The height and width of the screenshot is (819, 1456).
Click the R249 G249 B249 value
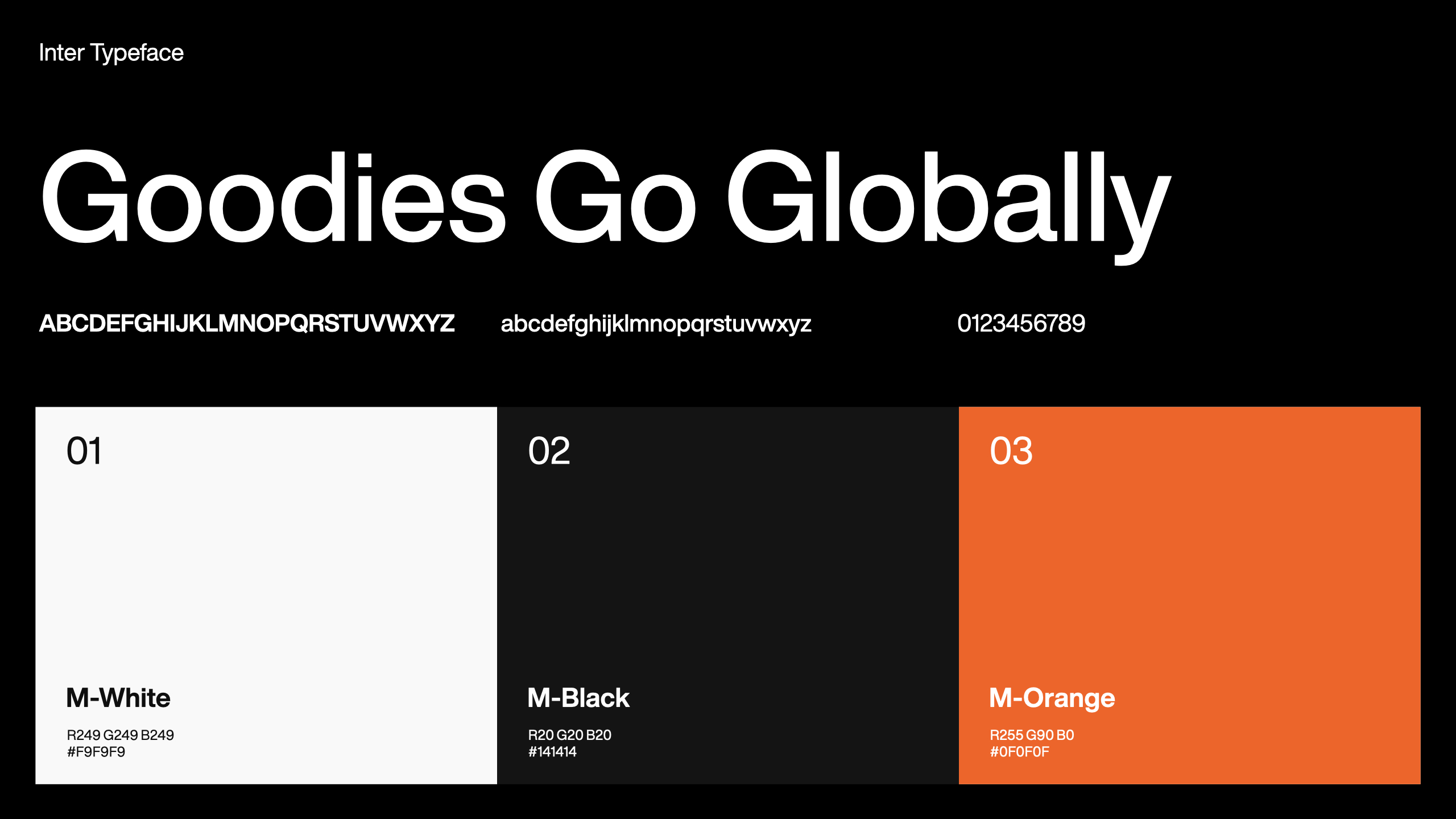(x=121, y=735)
